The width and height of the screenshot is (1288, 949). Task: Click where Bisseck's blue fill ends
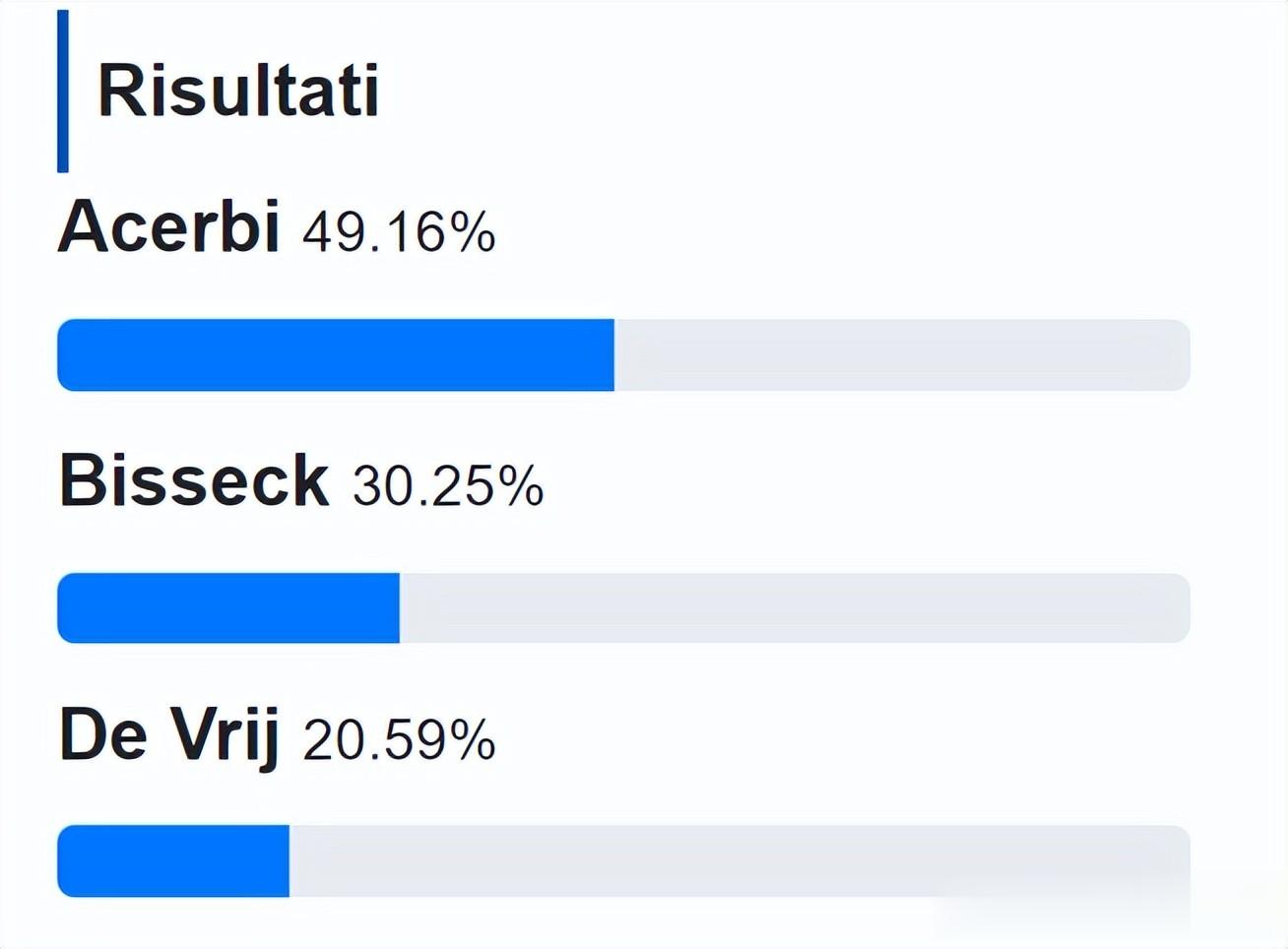(x=399, y=608)
